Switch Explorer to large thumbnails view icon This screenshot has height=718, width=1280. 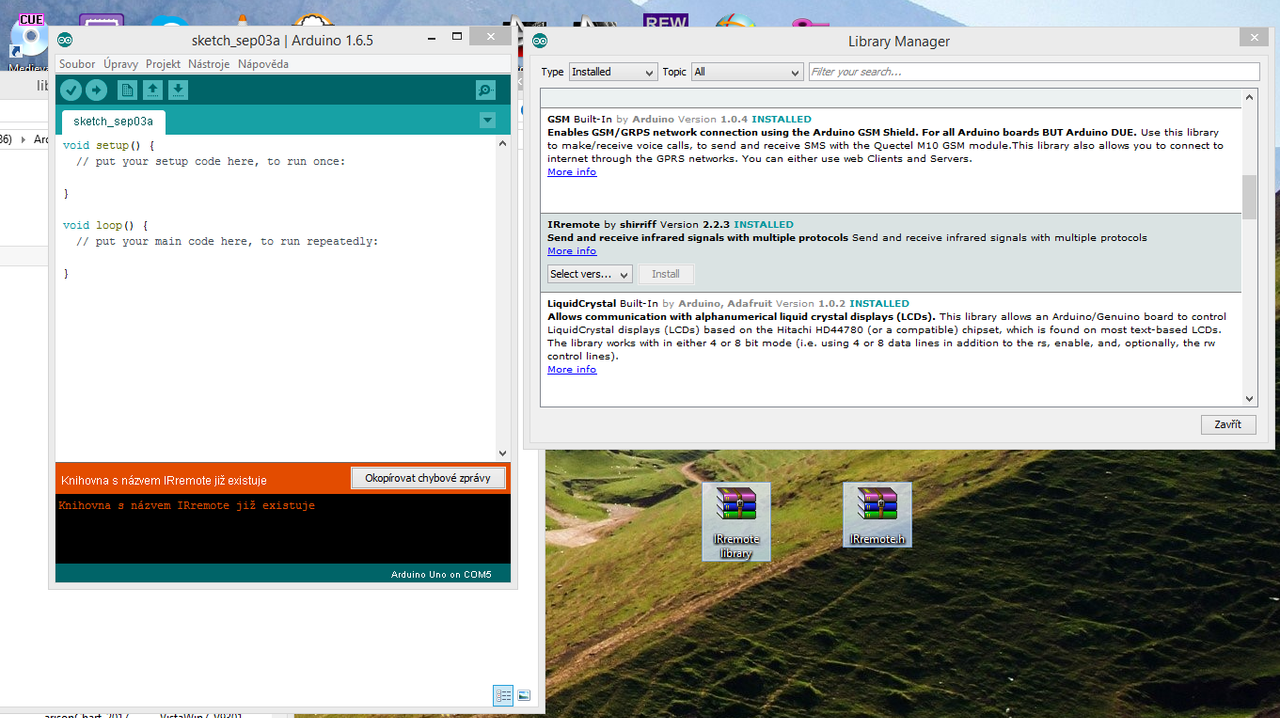tap(524, 695)
